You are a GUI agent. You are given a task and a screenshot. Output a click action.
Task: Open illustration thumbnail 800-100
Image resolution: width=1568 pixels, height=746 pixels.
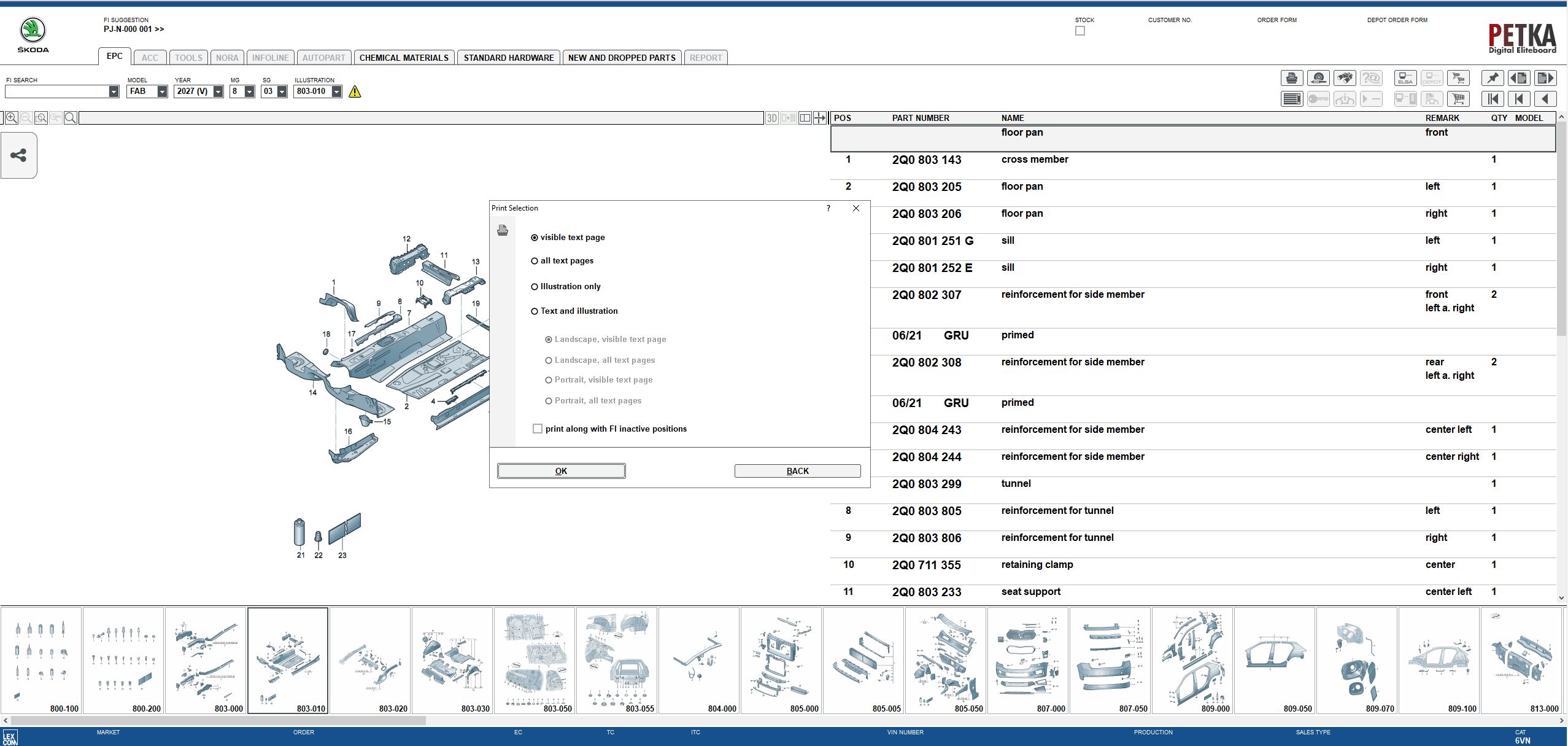pos(41,661)
